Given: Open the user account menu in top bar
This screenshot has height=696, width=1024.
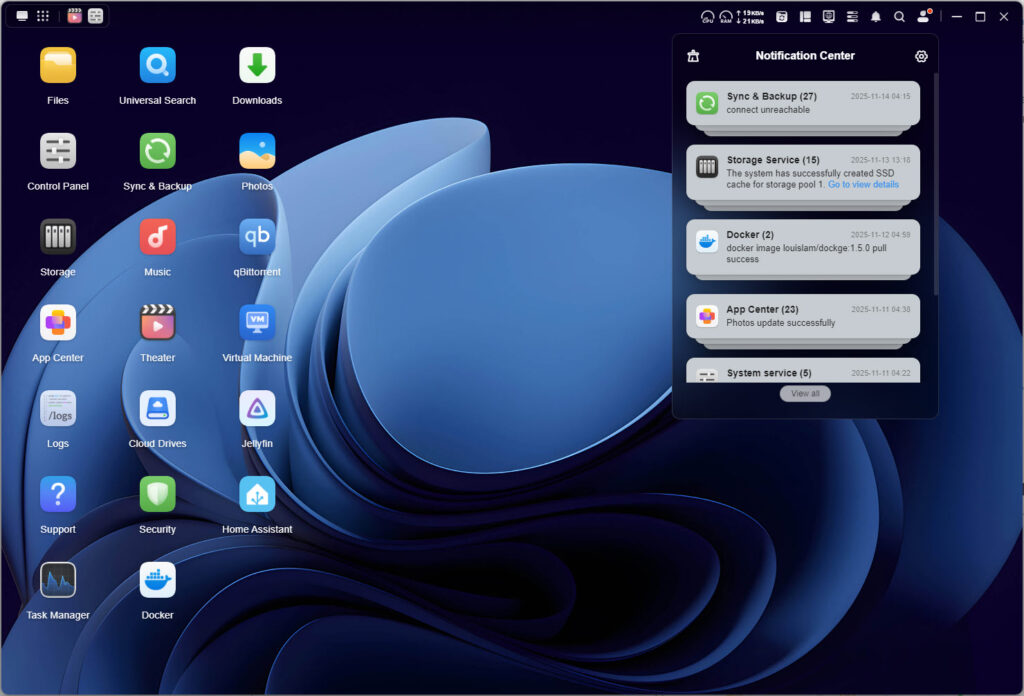Looking at the screenshot, I should click(923, 17).
